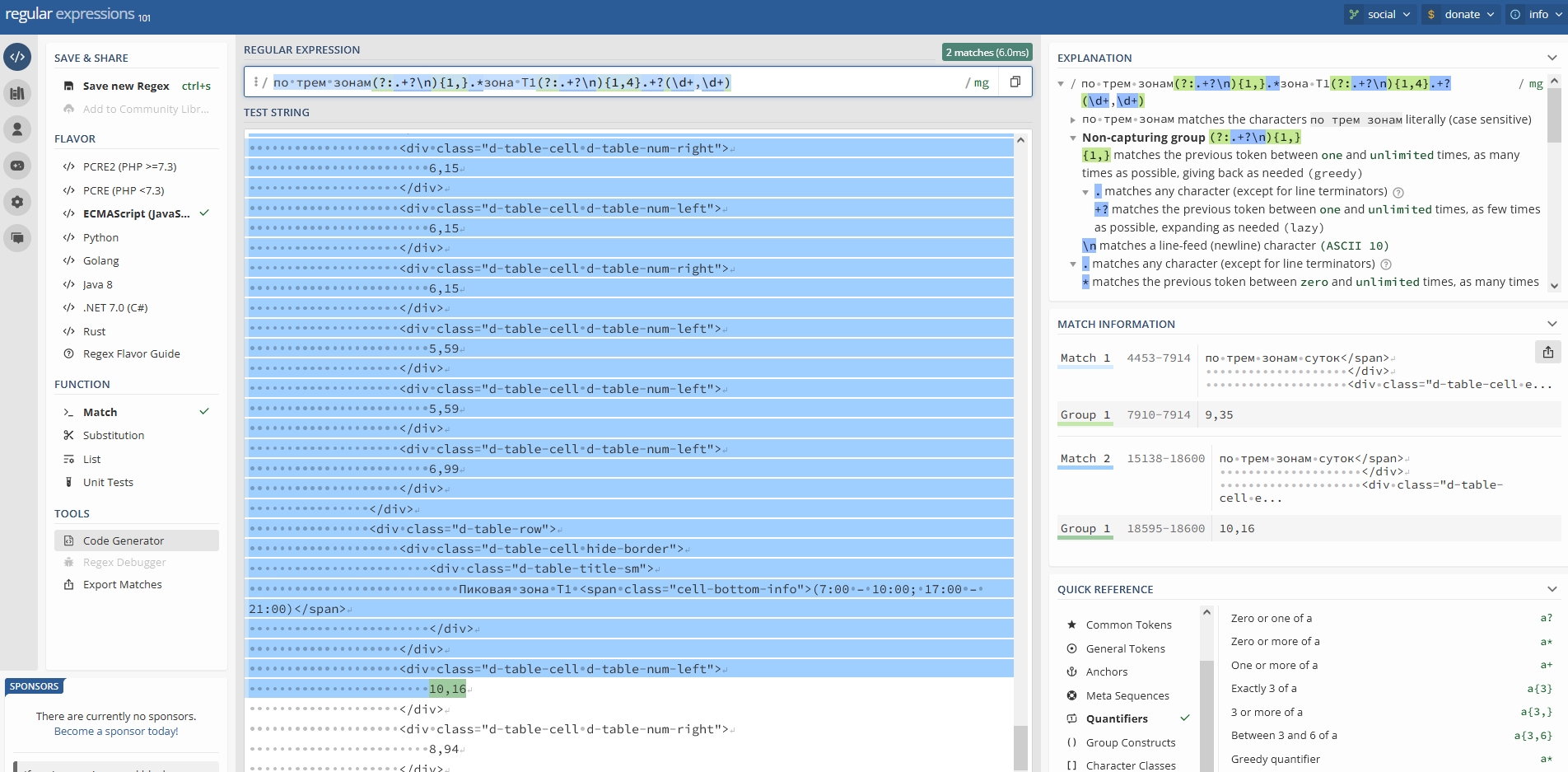Open the chat bubble sidebar icon

(17, 238)
